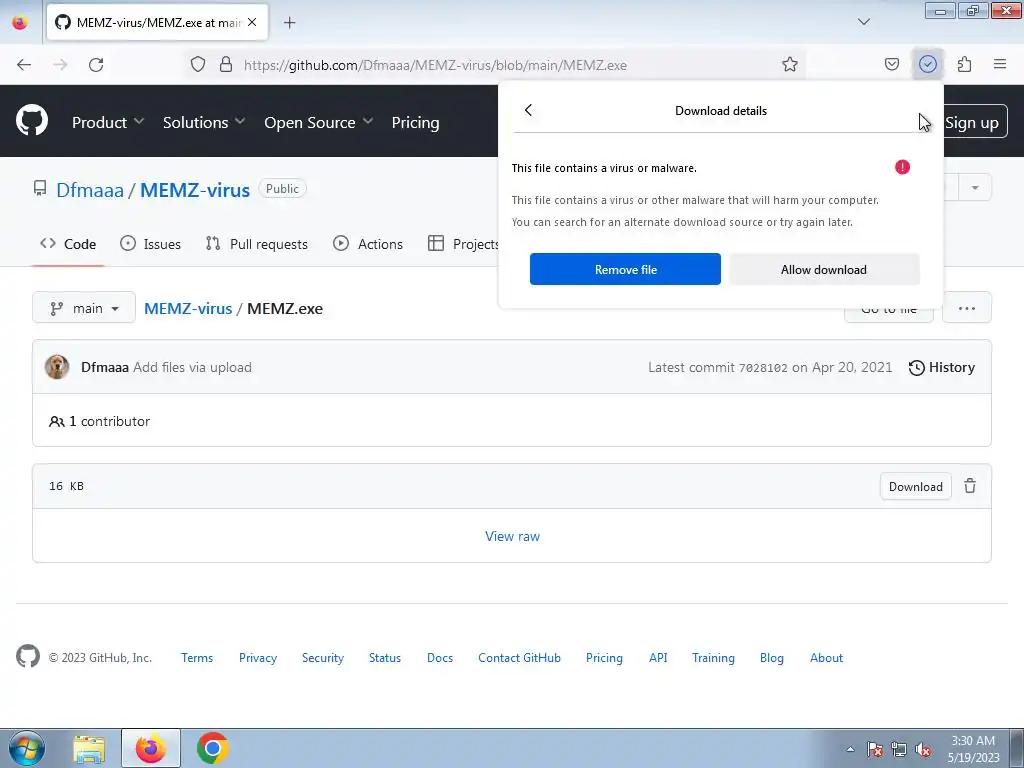1024x768 pixels.
Task: Click the GitHub logo in the footer
Action: [28, 657]
